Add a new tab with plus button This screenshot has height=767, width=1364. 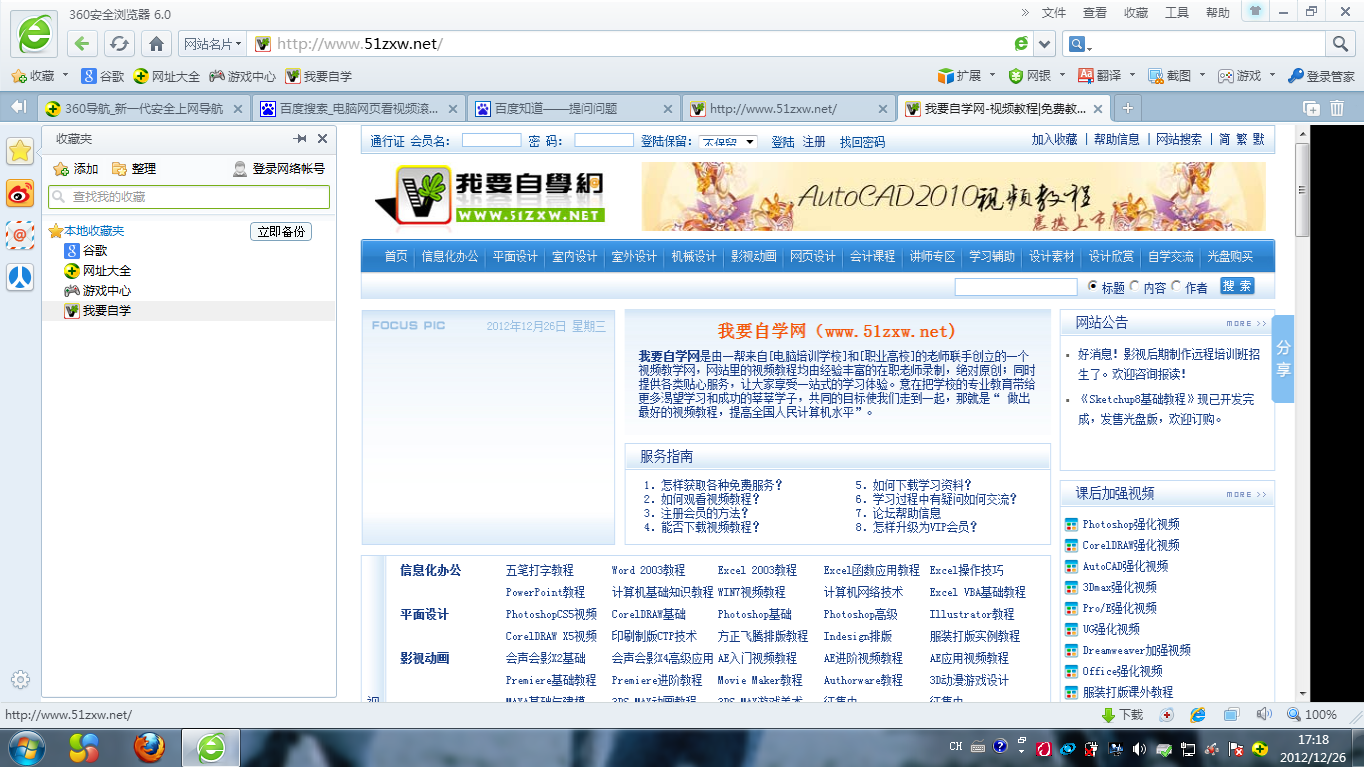[x=1127, y=108]
